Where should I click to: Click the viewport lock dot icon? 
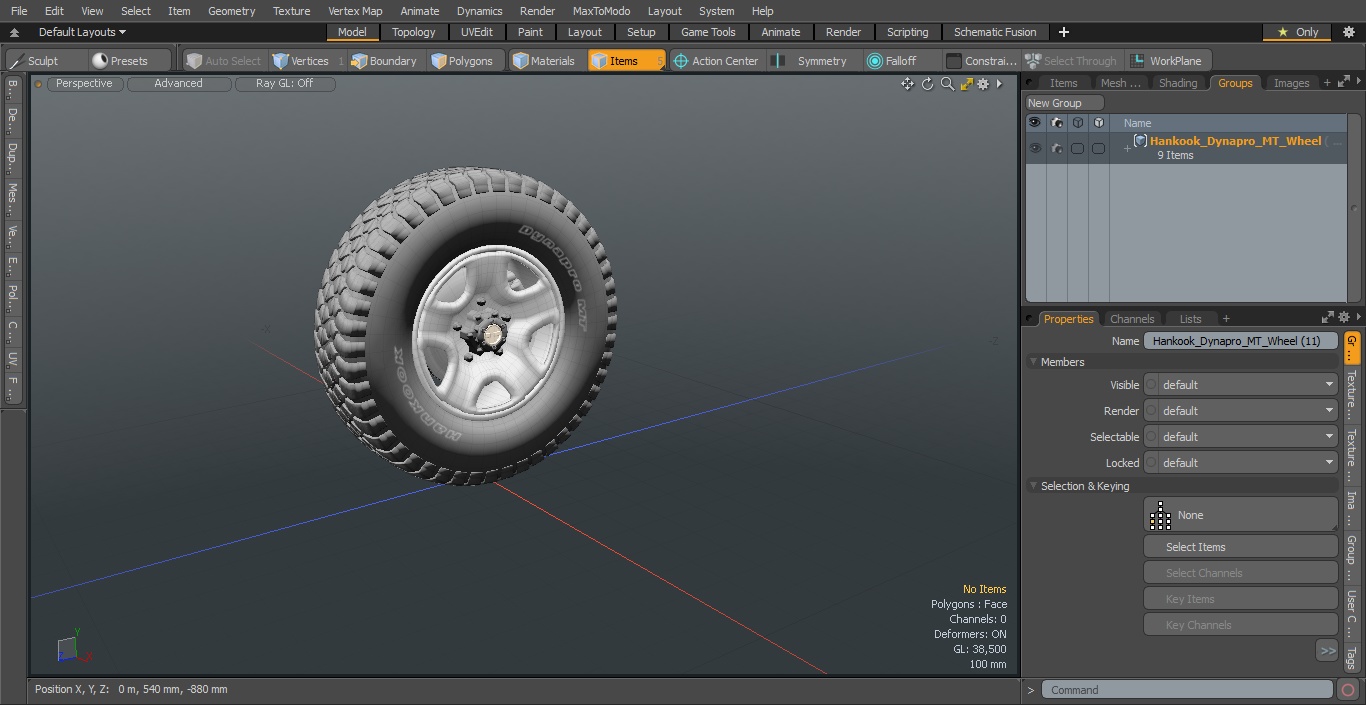pos(38,84)
